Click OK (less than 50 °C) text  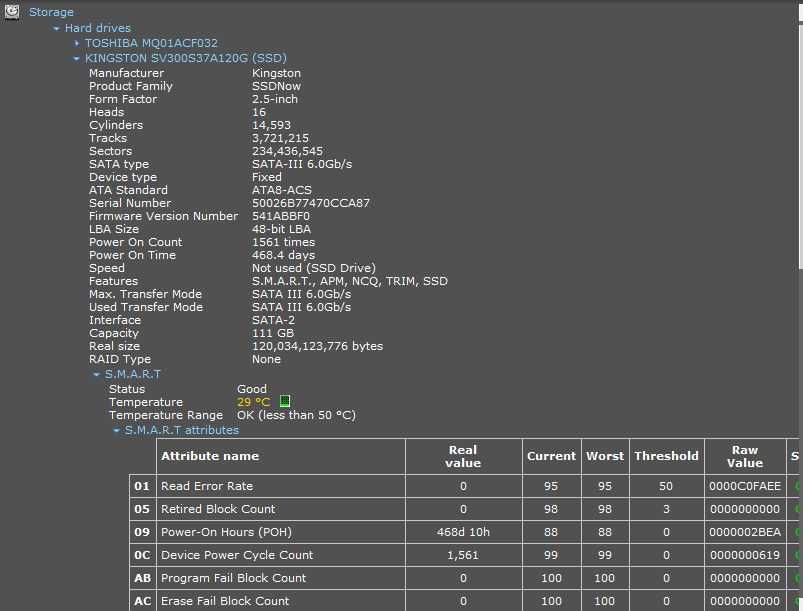[297, 415]
